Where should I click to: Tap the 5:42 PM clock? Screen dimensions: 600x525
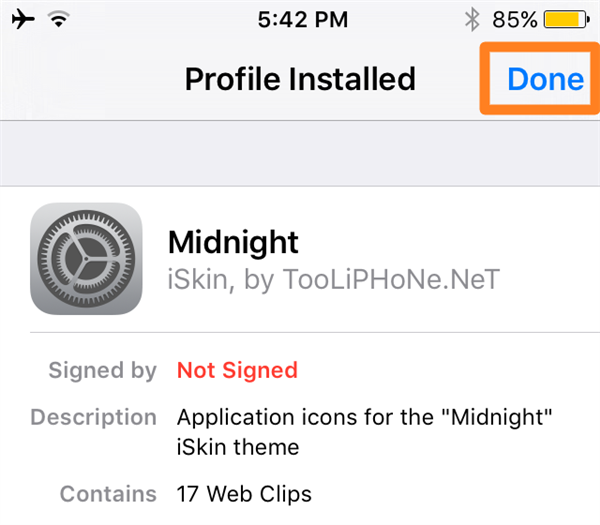coord(299,19)
